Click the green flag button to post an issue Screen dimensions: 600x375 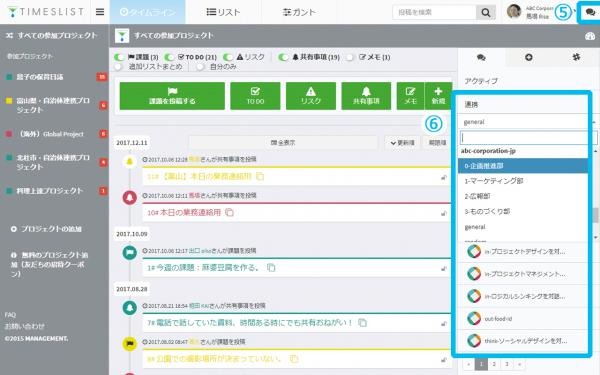click(172, 96)
